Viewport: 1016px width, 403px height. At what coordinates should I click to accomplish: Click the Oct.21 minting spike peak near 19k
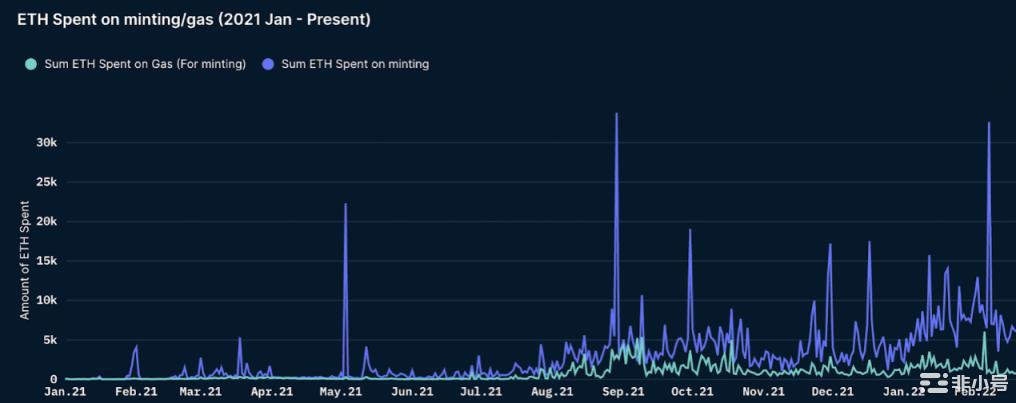tap(690, 230)
